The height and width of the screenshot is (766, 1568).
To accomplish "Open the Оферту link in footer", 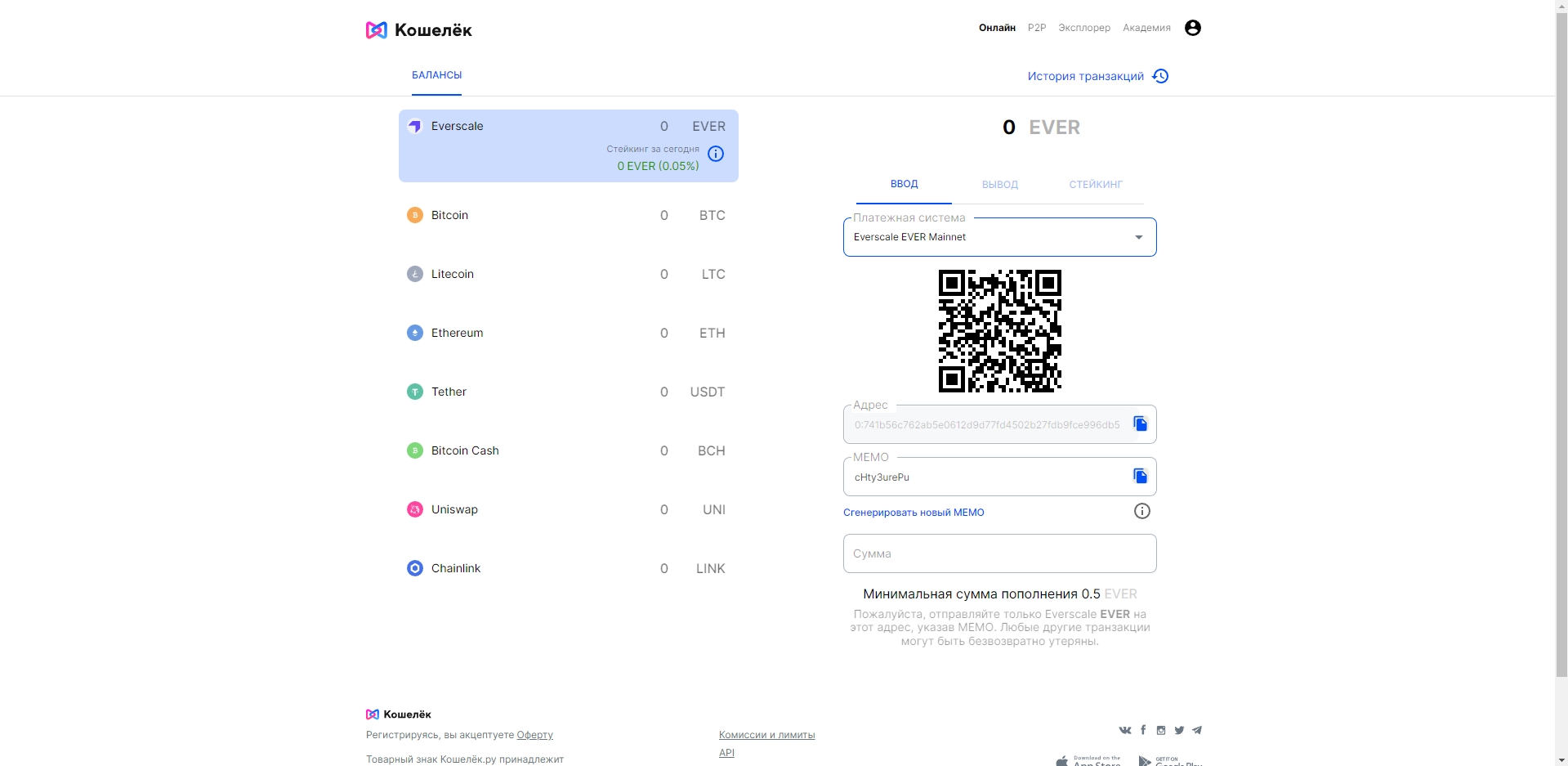I will pos(535,735).
